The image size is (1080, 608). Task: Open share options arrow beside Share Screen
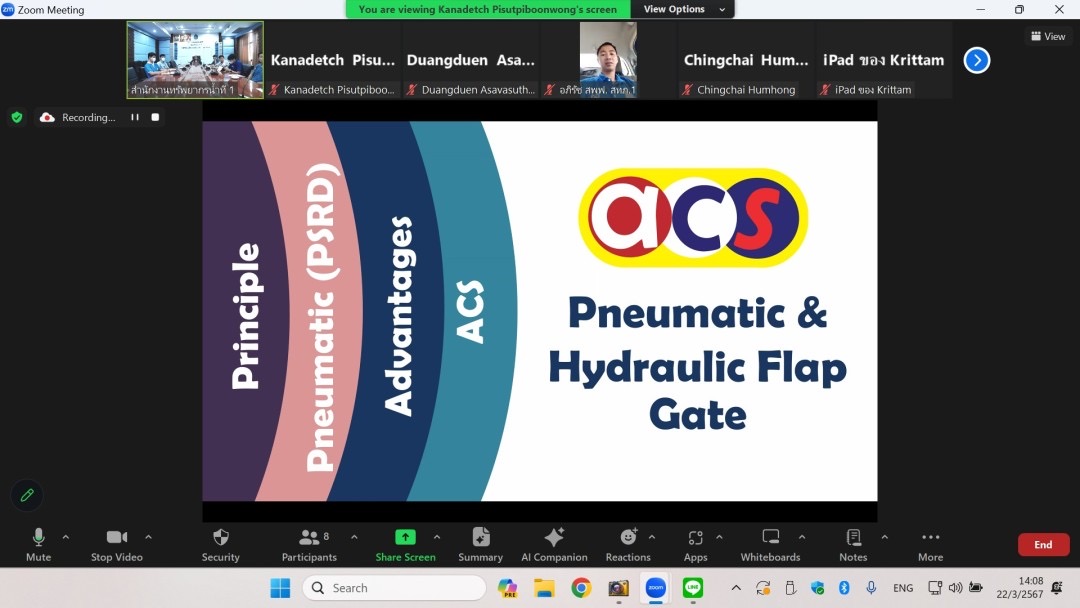(x=437, y=537)
